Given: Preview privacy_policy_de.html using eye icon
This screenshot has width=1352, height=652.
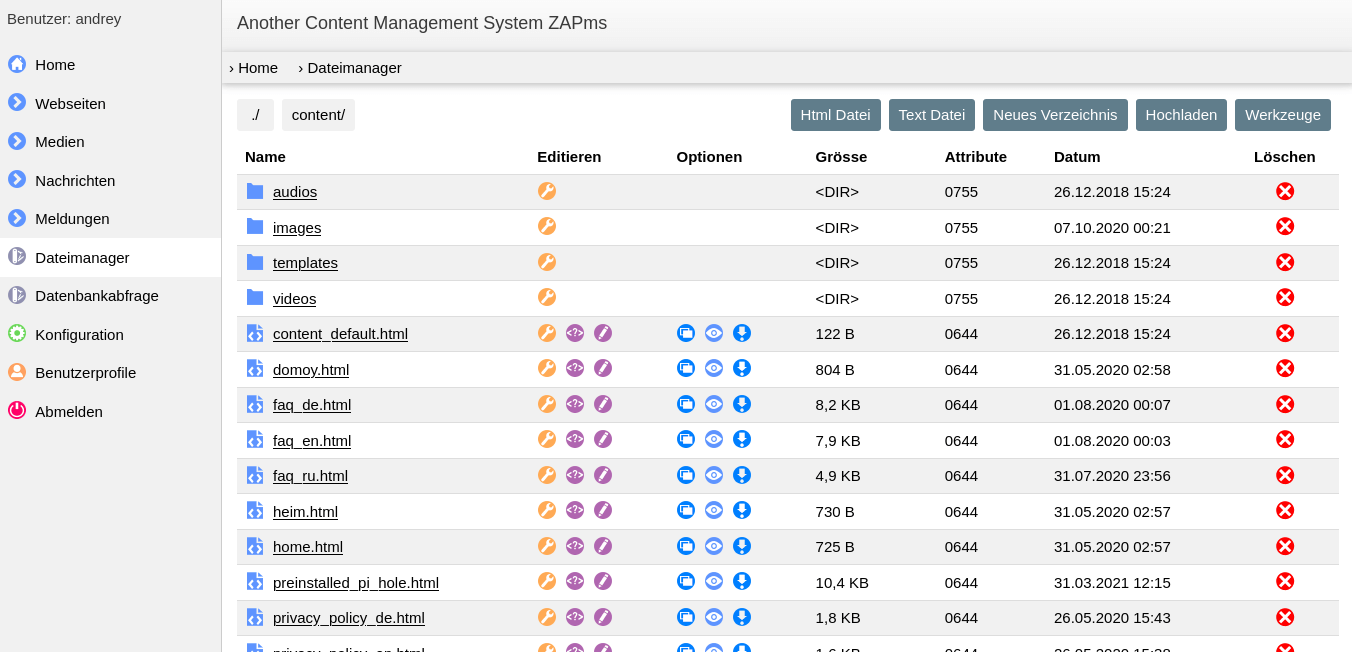Looking at the screenshot, I should 714,617.
